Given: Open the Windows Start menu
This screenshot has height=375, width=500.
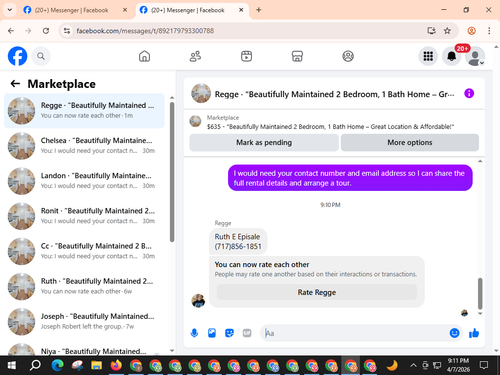Looking at the screenshot, I should [x=11, y=366].
